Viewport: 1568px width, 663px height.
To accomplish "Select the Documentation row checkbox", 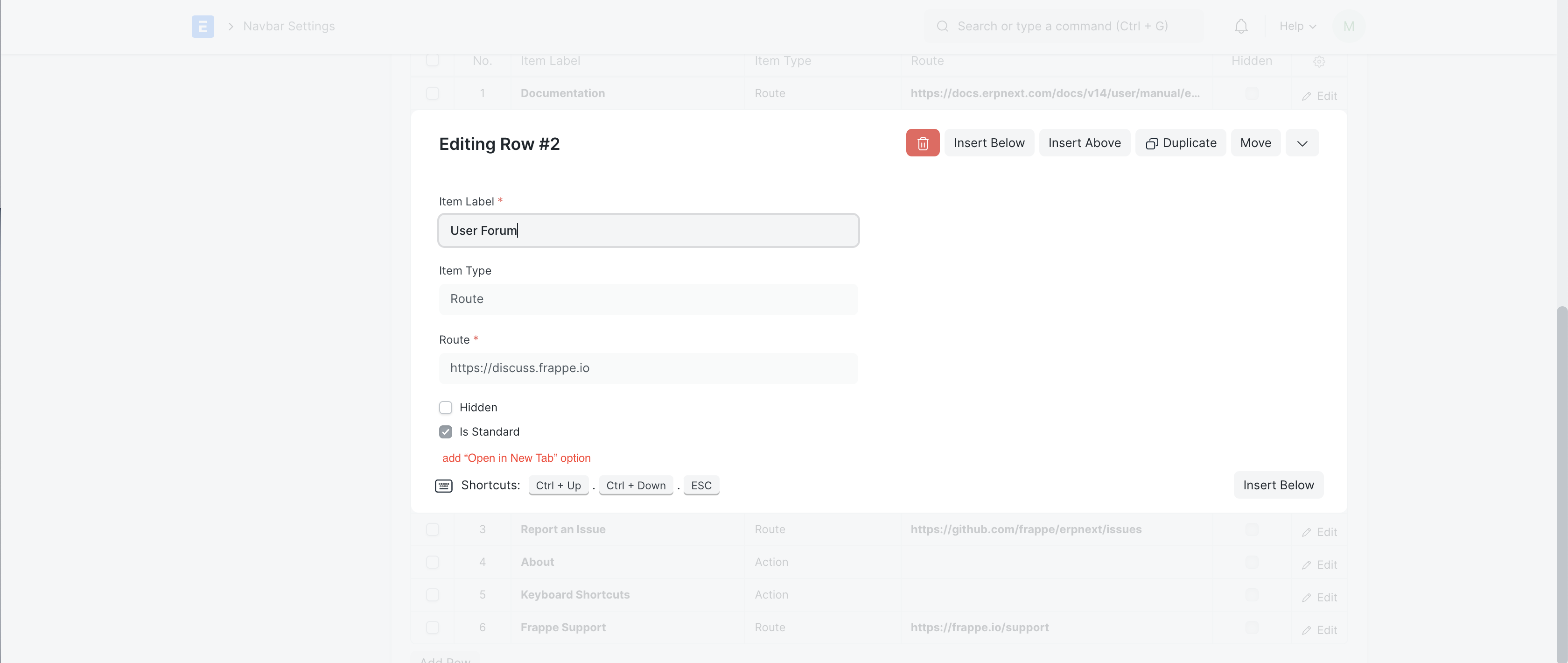I will pos(433,93).
